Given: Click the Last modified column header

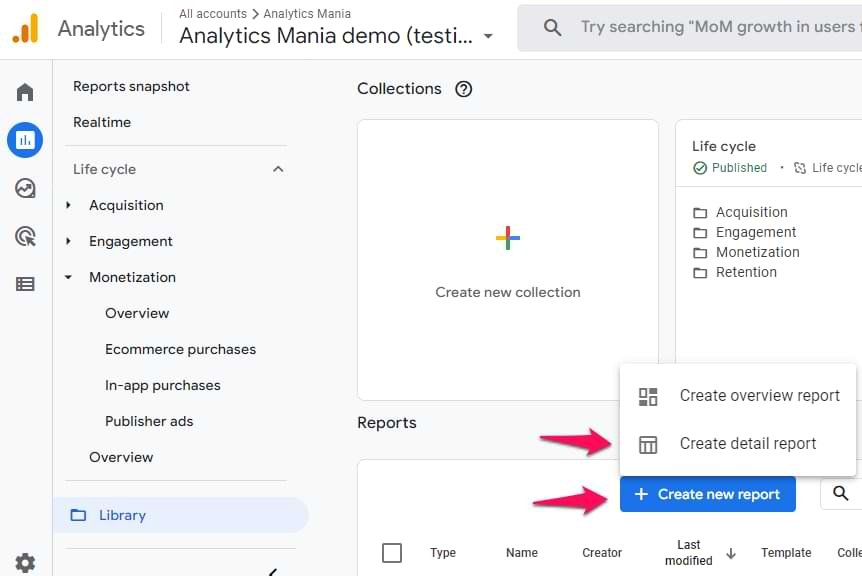Looking at the screenshot, I should click(689, 553).
